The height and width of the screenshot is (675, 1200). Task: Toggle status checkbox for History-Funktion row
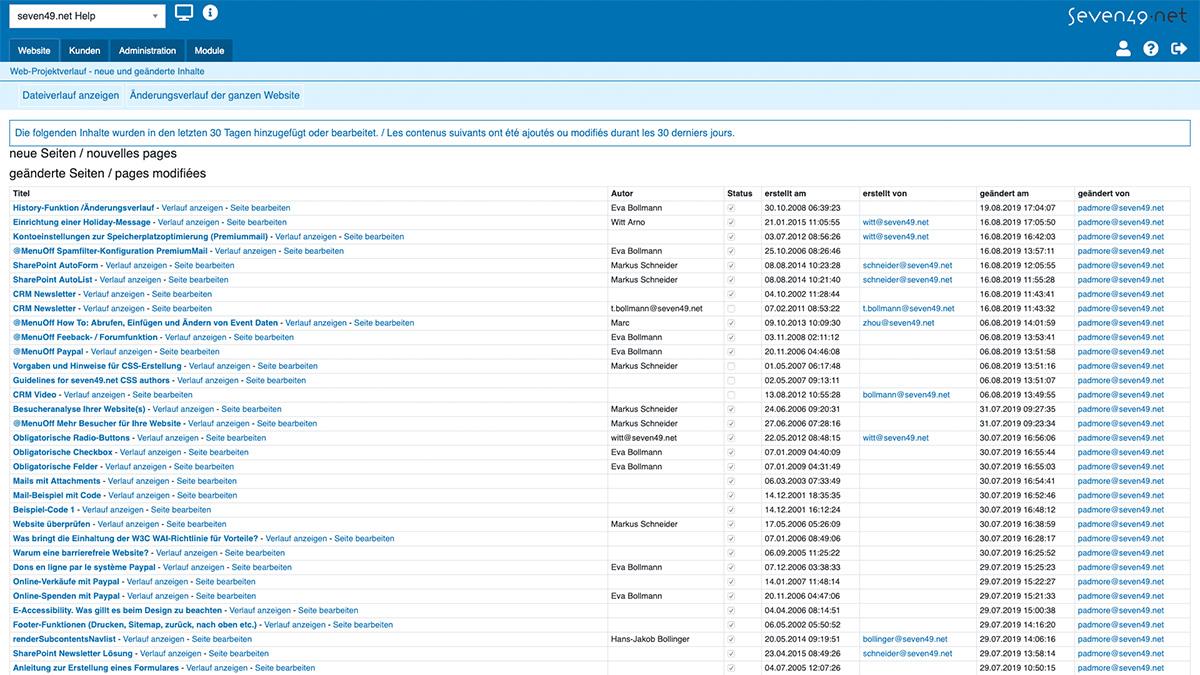731,208
